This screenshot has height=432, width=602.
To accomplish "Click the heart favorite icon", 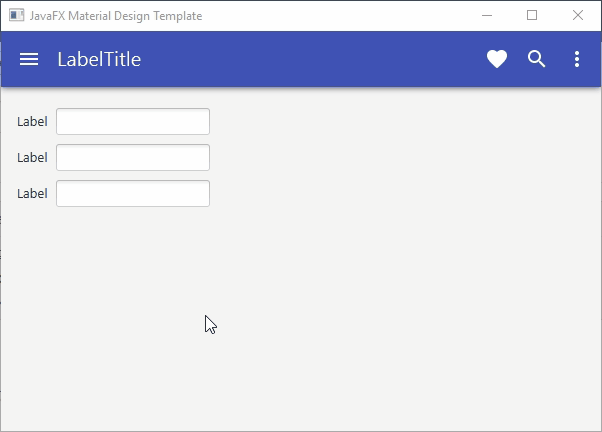I will tap(497, 59).
